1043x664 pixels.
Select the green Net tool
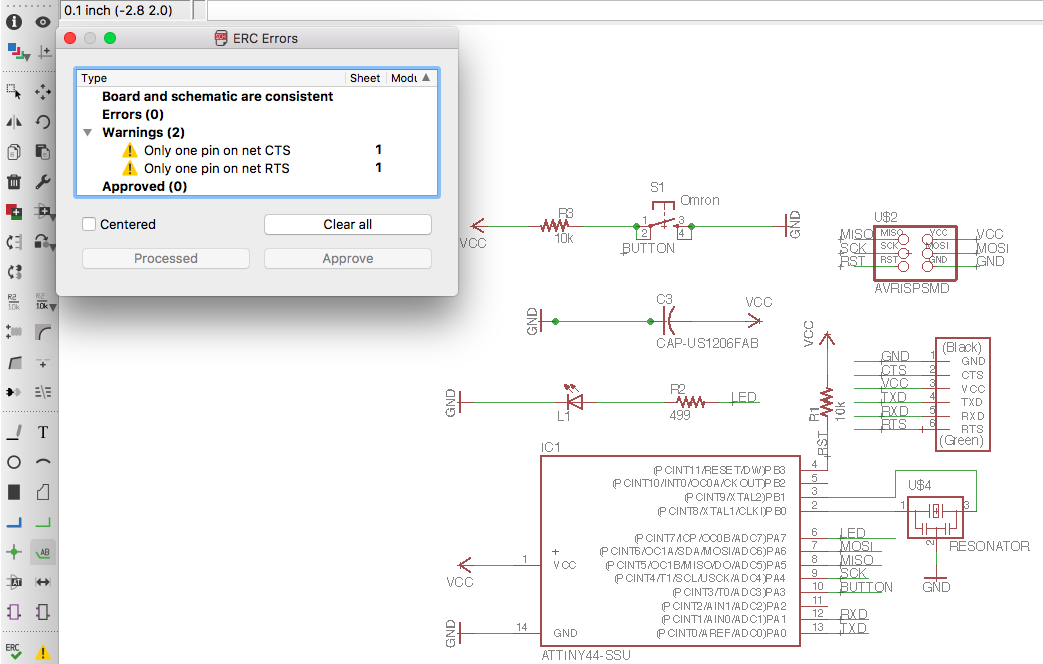[x=43, y=522]
